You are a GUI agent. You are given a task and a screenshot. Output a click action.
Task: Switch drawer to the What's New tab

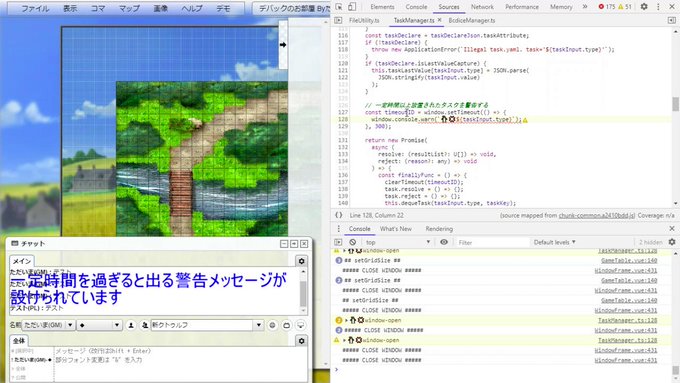click(396, 229)
